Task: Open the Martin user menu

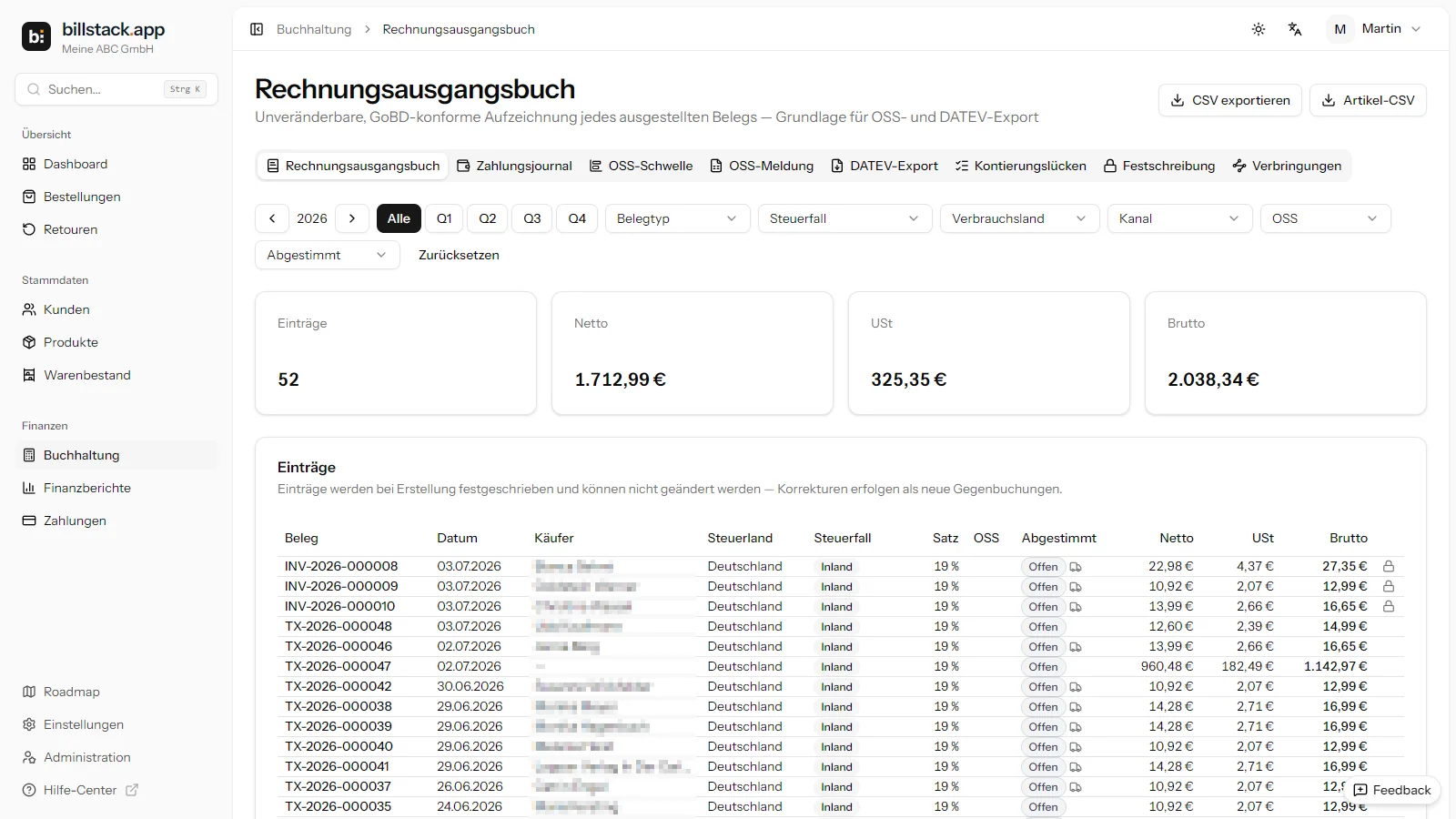Action: click(x=1376, y=29)
